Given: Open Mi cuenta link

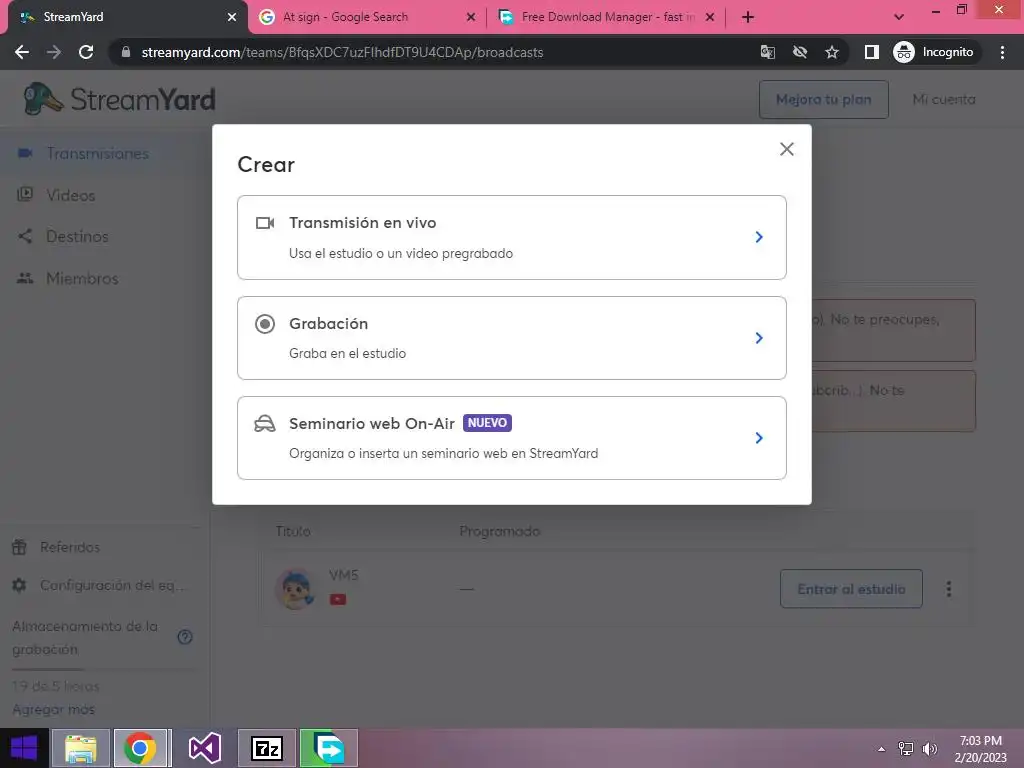Looking at the screenshot, I should (x=944, y=99).
